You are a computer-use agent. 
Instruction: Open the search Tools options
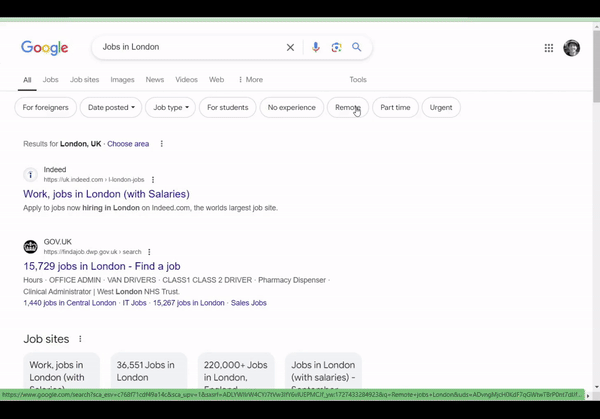[x=358, y=80]
